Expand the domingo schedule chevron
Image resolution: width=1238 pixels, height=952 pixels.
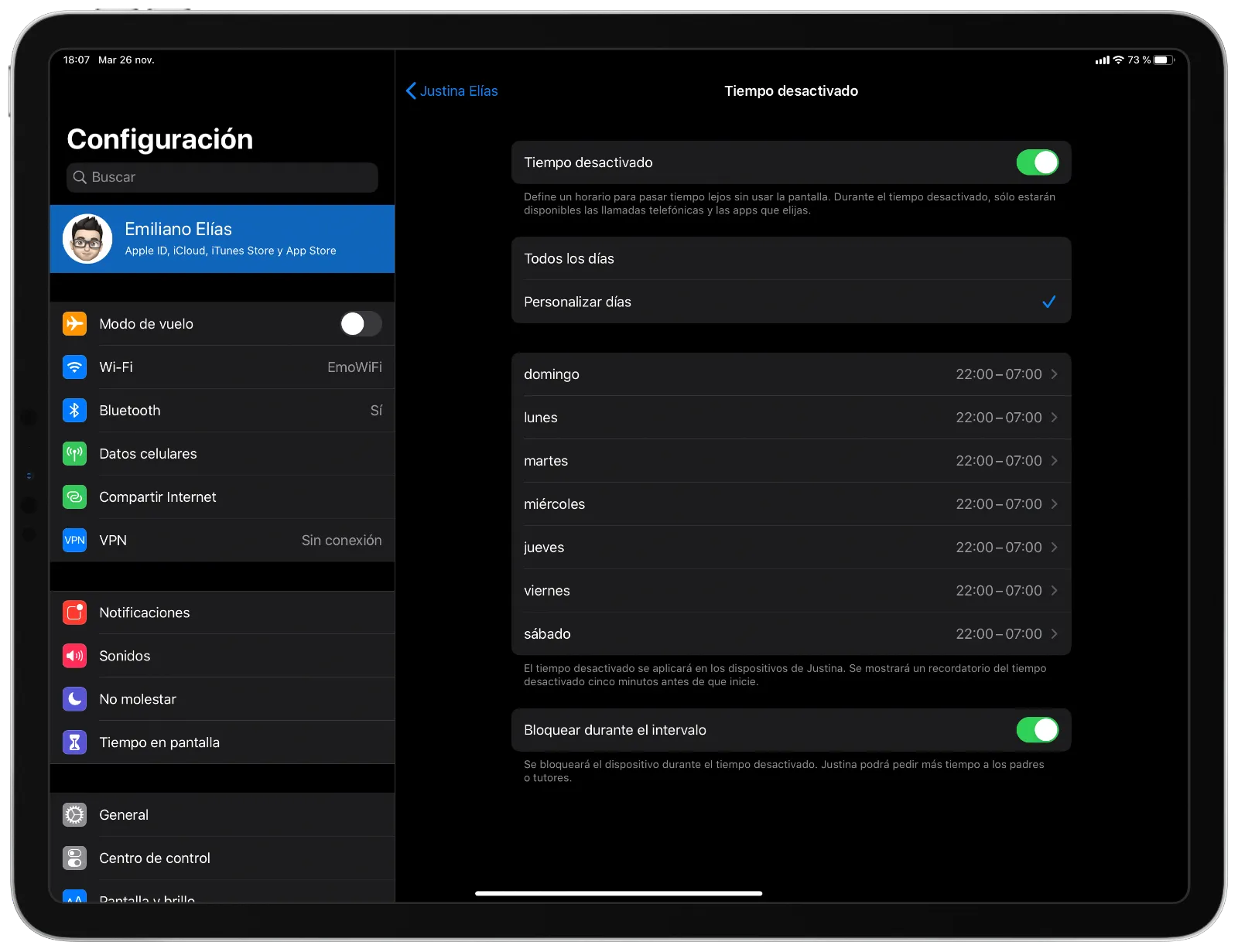(1054, 374)
